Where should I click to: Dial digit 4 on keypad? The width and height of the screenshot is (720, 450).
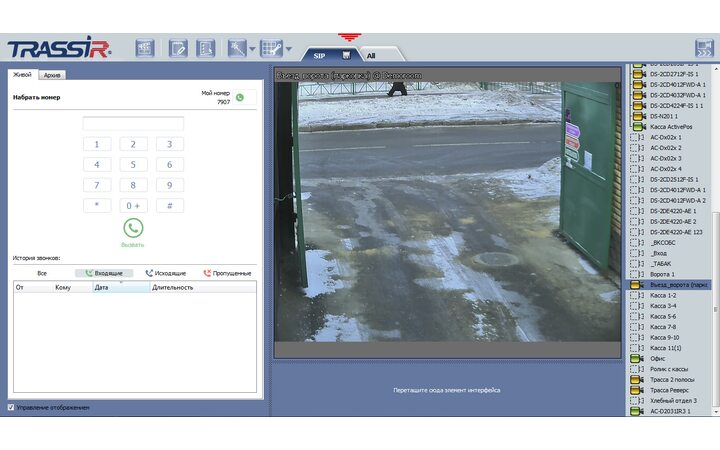click(x=97, y=164)
